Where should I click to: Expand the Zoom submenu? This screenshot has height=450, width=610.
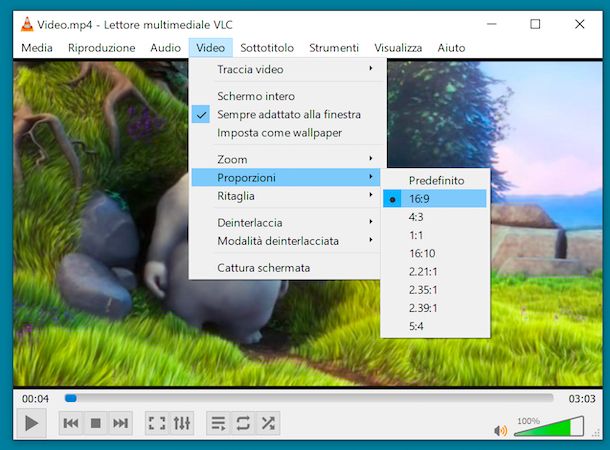(x=285, y=159)
